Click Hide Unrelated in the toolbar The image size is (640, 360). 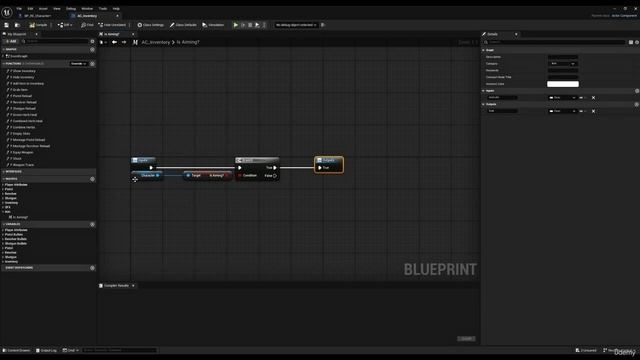pyautogui.click(x=112, y=25)
